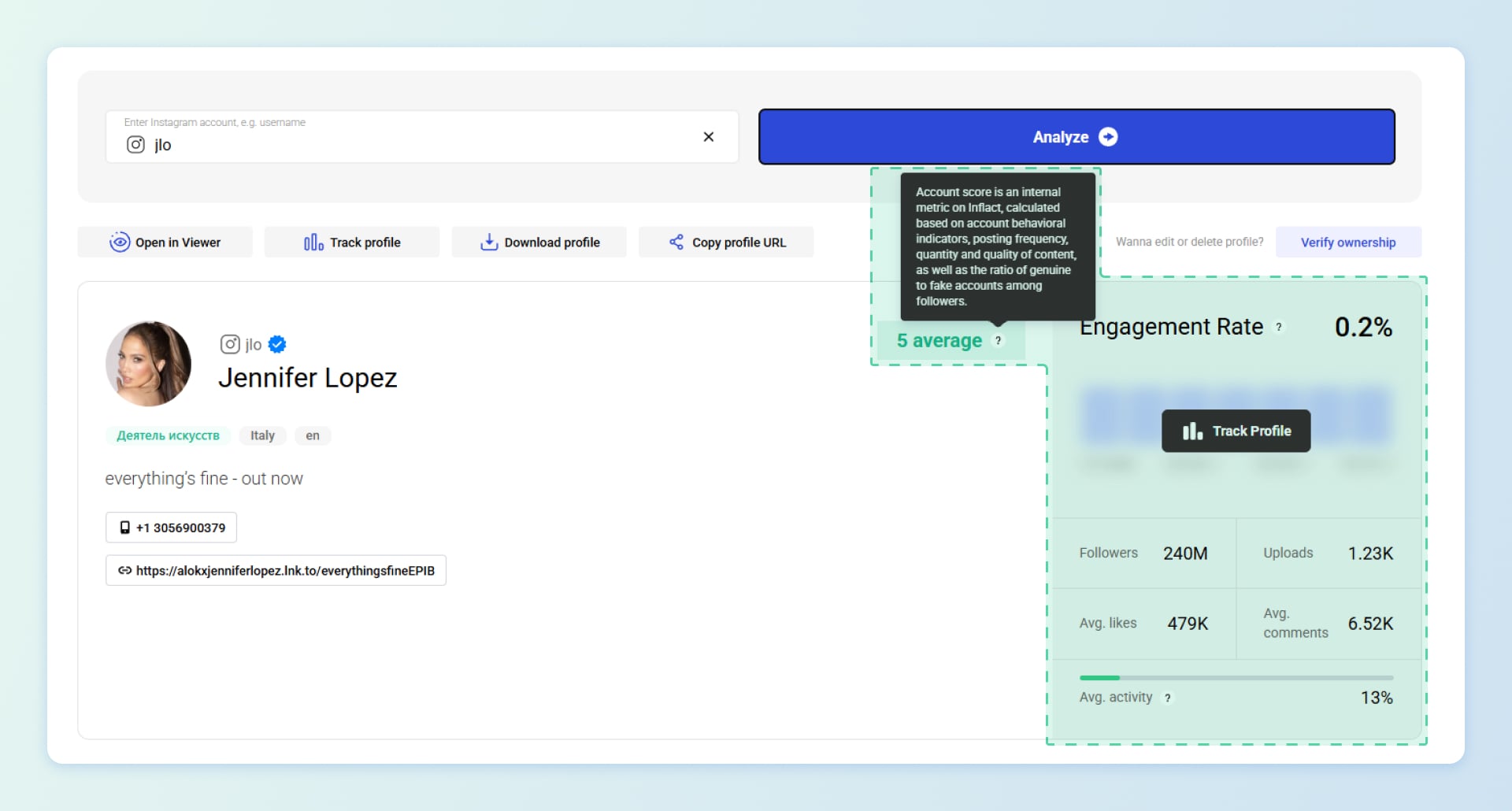
Task: Click inside the Instagram account input field
Action: click(x=422, y=137)
